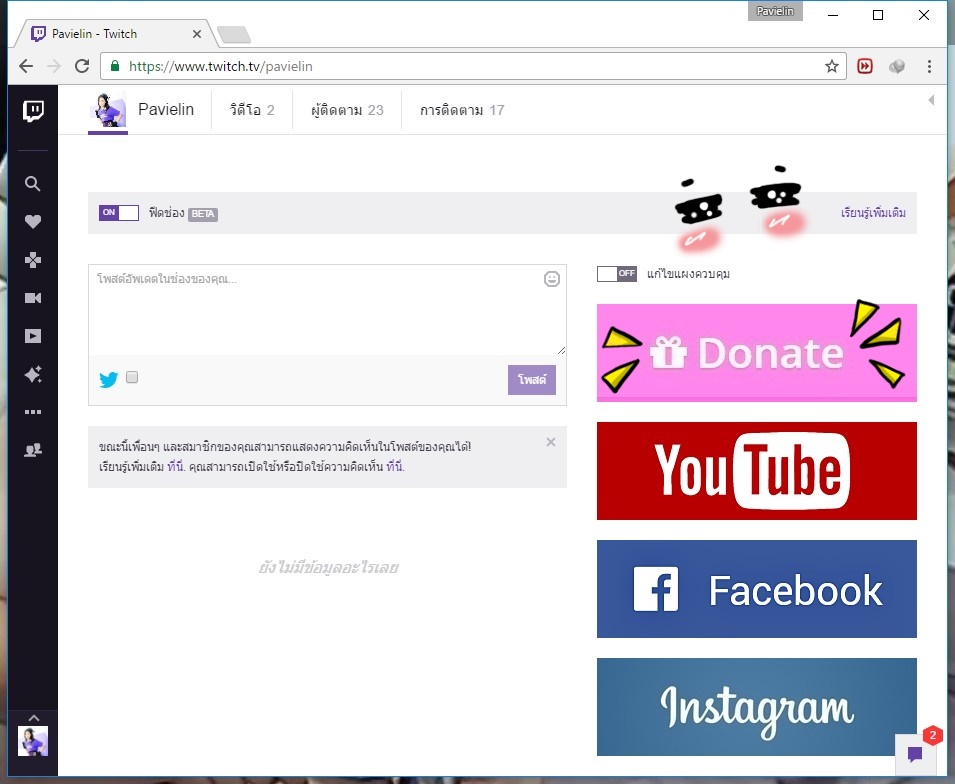Toggle the edit panels OFF switch
Screen dimensions: 955x784
[x=617, y=274]
